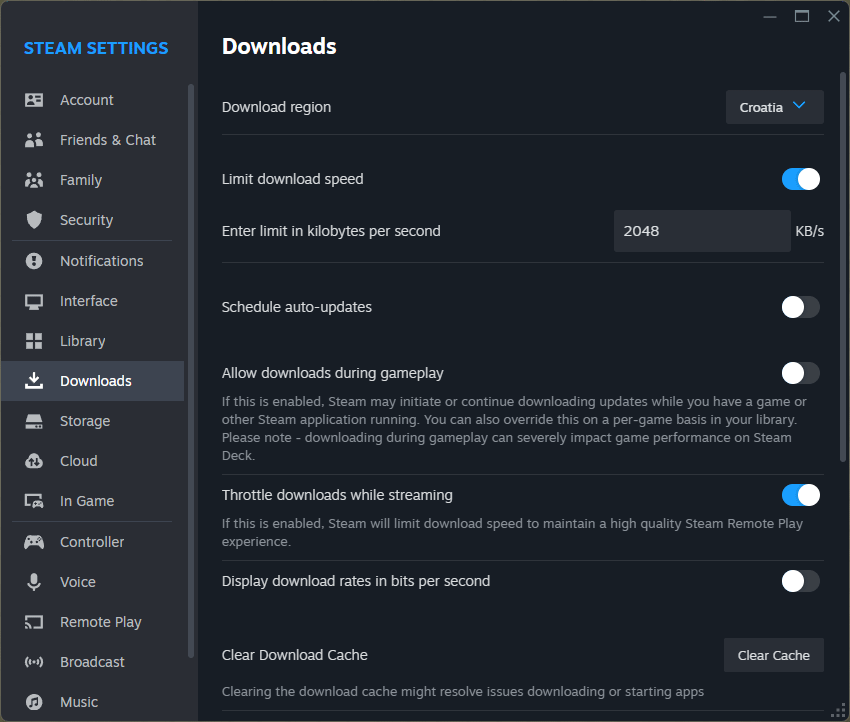Click the Music note icon

pos(34,702)
